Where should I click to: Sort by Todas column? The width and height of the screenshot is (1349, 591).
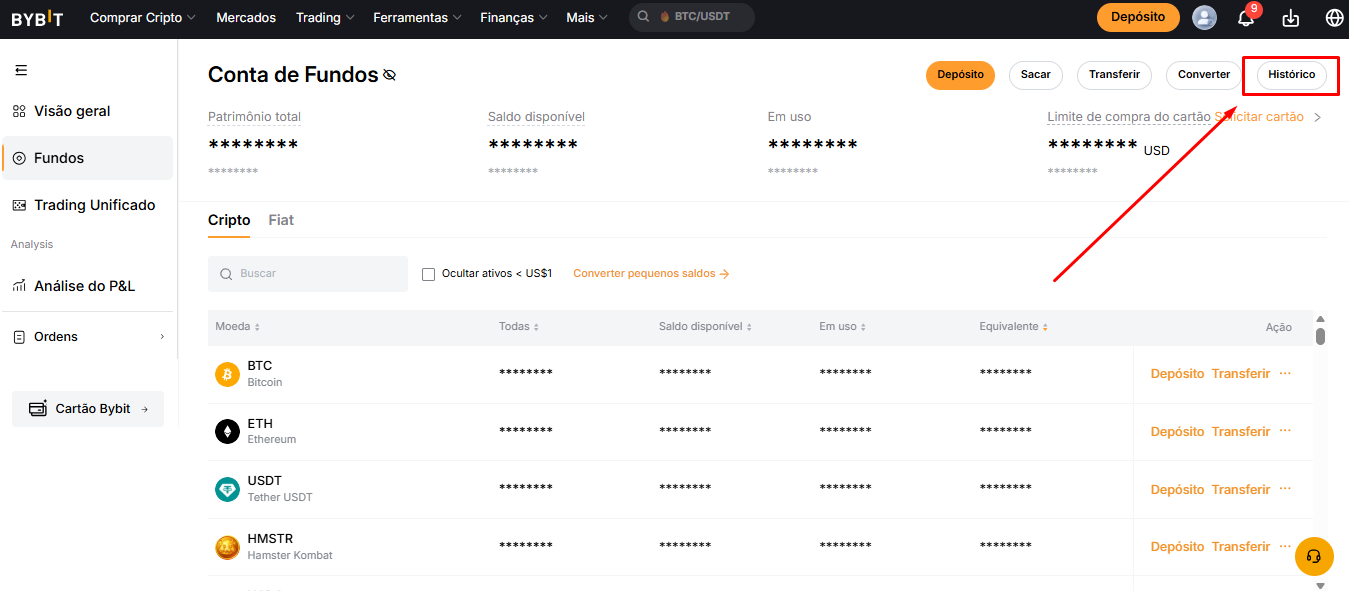pyautogui.click(x=536, y=327)
